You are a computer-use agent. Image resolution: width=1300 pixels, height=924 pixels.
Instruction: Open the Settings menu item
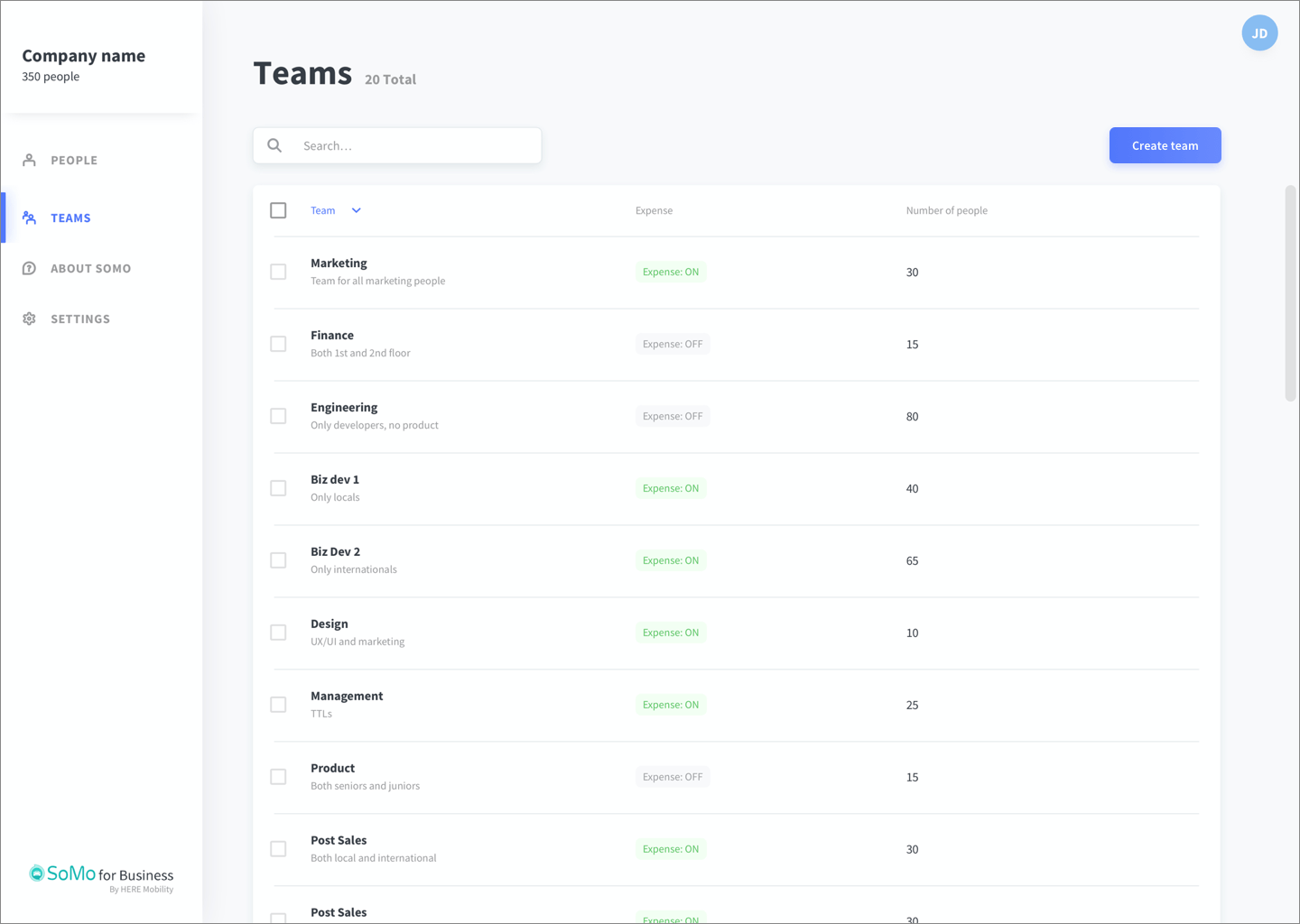[x=80, y=319]
